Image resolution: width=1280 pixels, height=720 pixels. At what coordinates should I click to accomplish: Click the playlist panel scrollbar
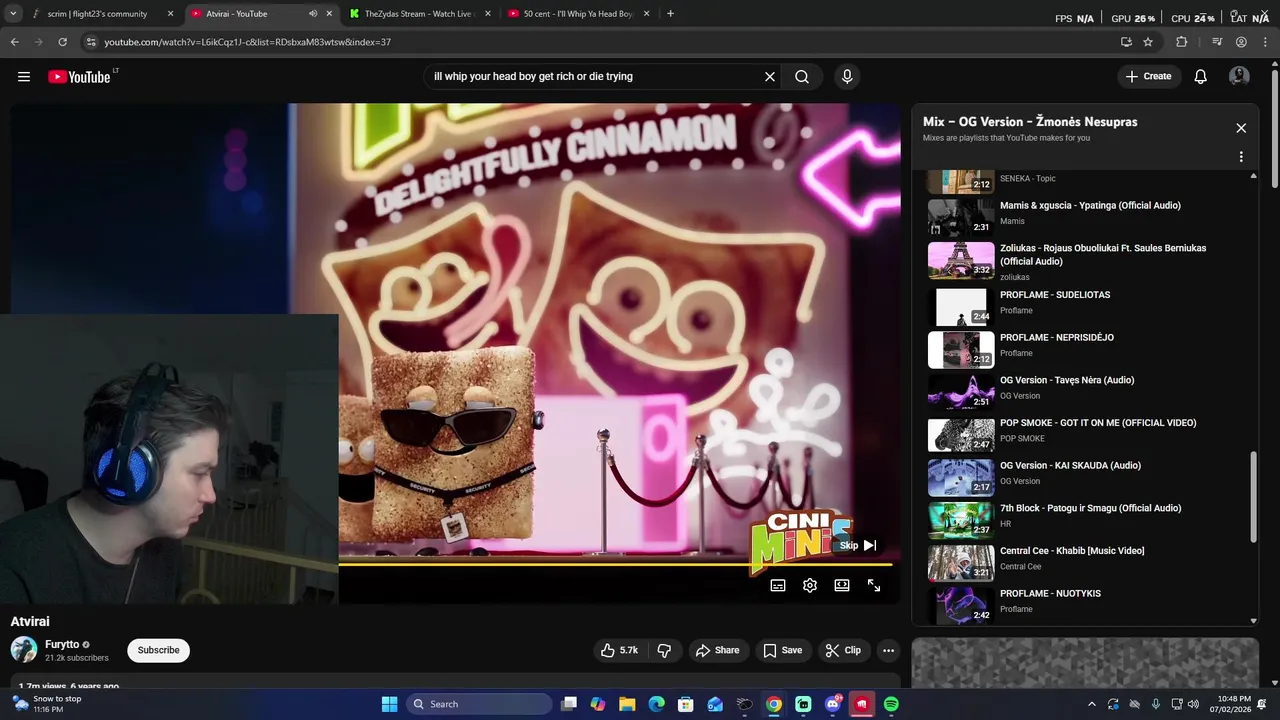[1253, 497]
